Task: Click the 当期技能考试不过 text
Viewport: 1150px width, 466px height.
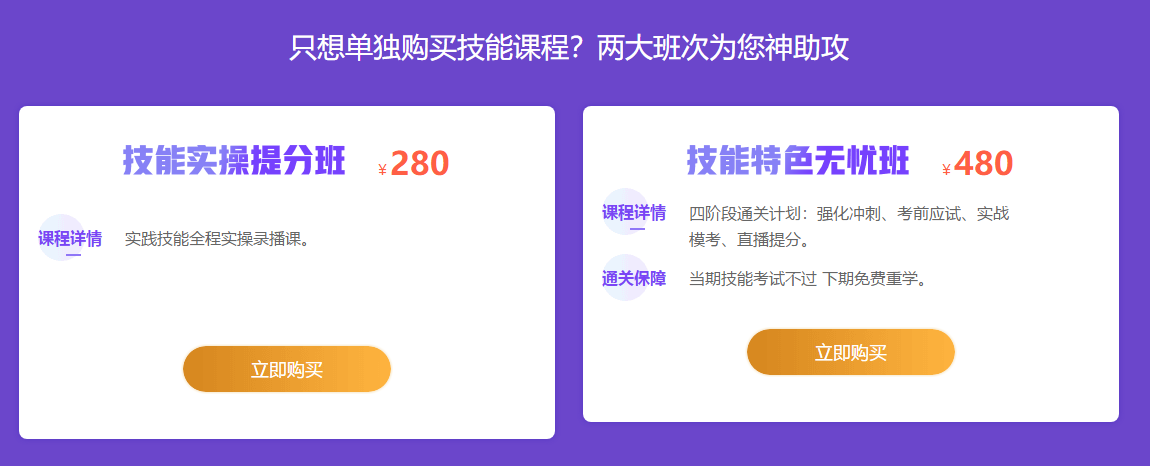Action: [x=753, y=279]
